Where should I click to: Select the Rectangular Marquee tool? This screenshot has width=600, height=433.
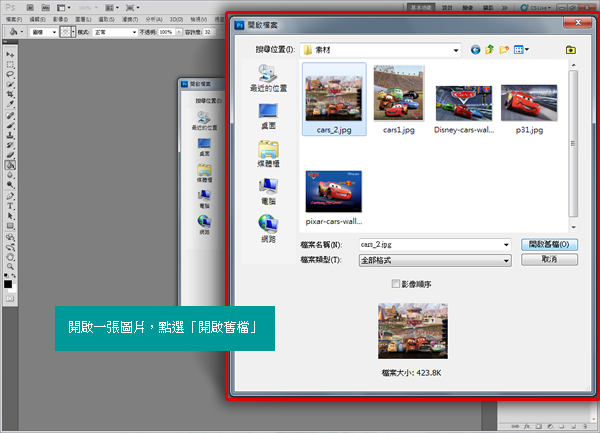click(10, 64)
